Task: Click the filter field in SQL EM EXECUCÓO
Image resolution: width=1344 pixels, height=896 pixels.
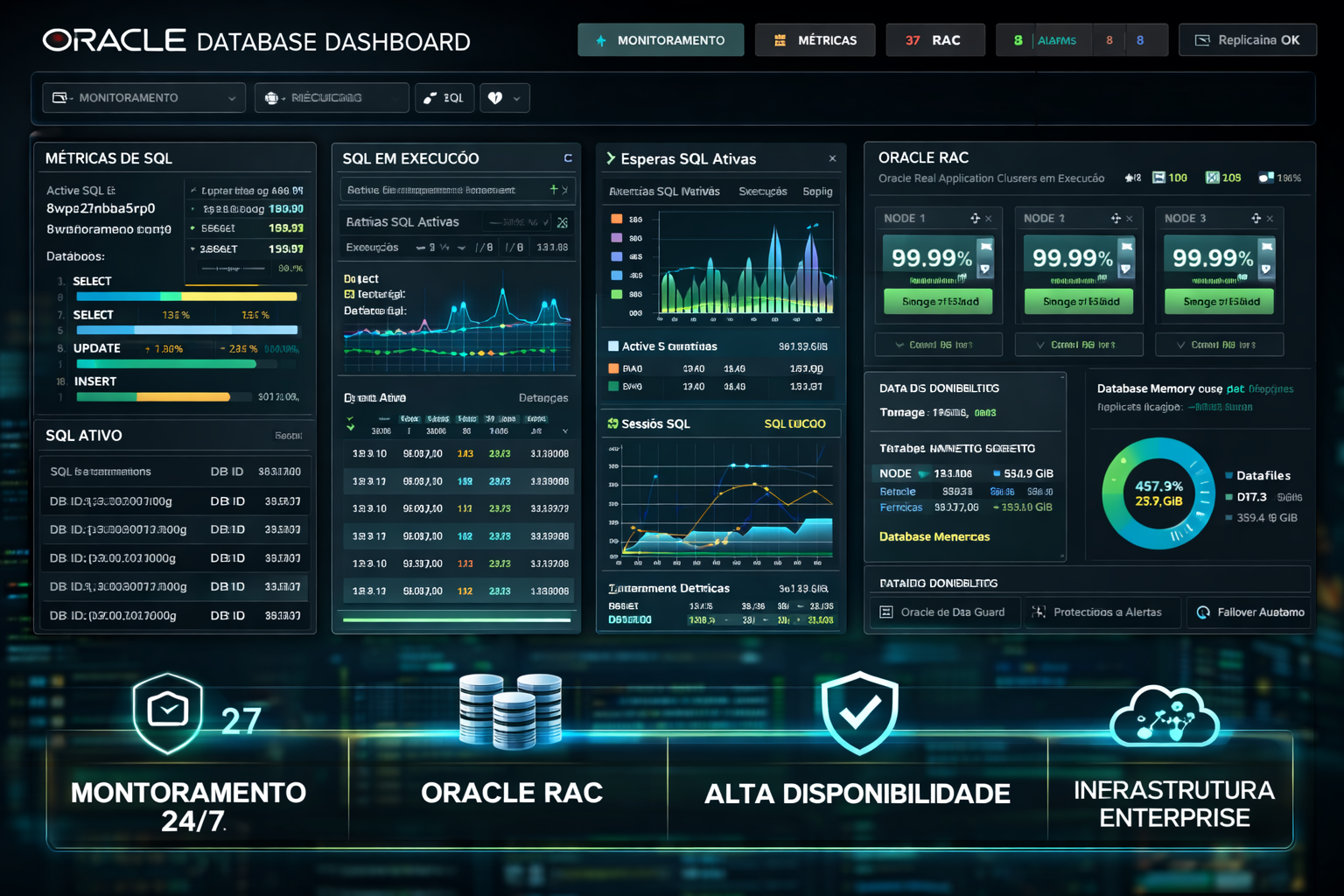Action: (456, 190)
